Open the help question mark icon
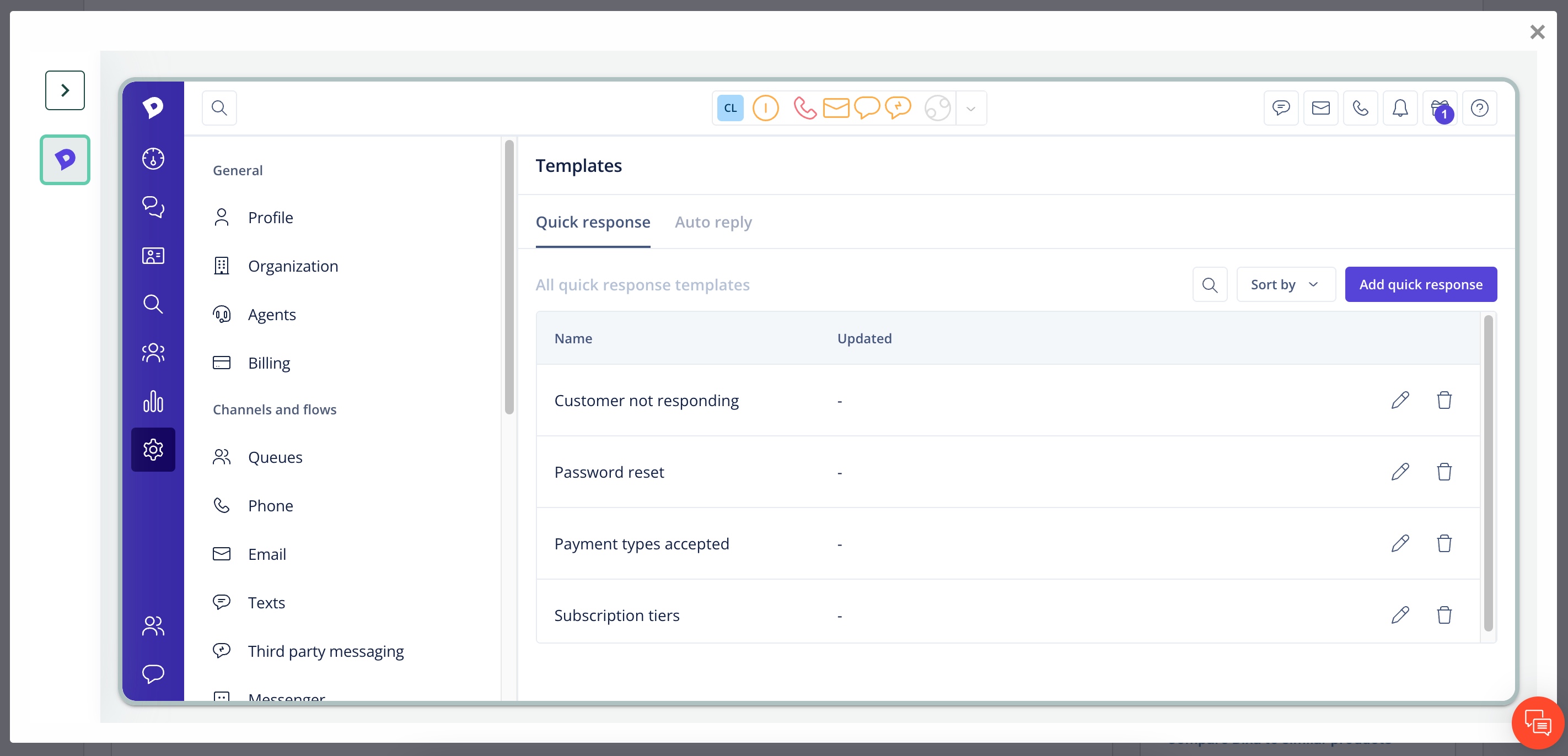The width and height of the screenshot is (1568, 756). point(1479,108)
